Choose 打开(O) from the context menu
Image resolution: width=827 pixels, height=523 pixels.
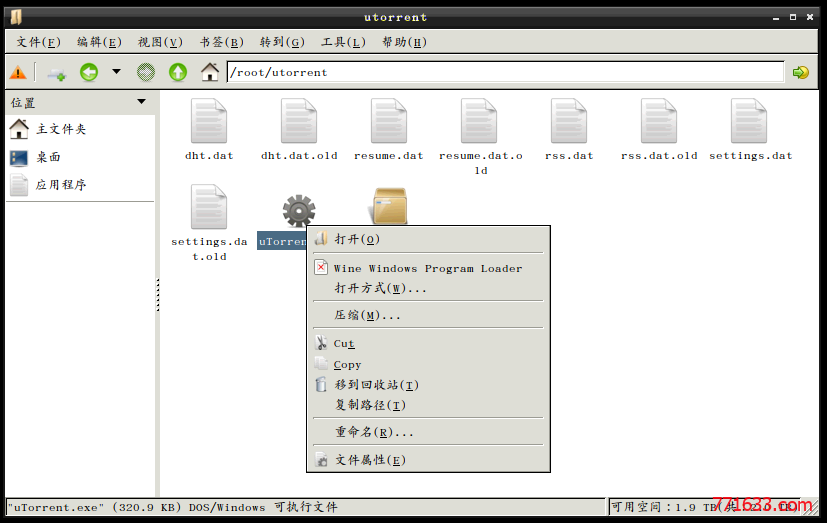(x=428, y=239)
